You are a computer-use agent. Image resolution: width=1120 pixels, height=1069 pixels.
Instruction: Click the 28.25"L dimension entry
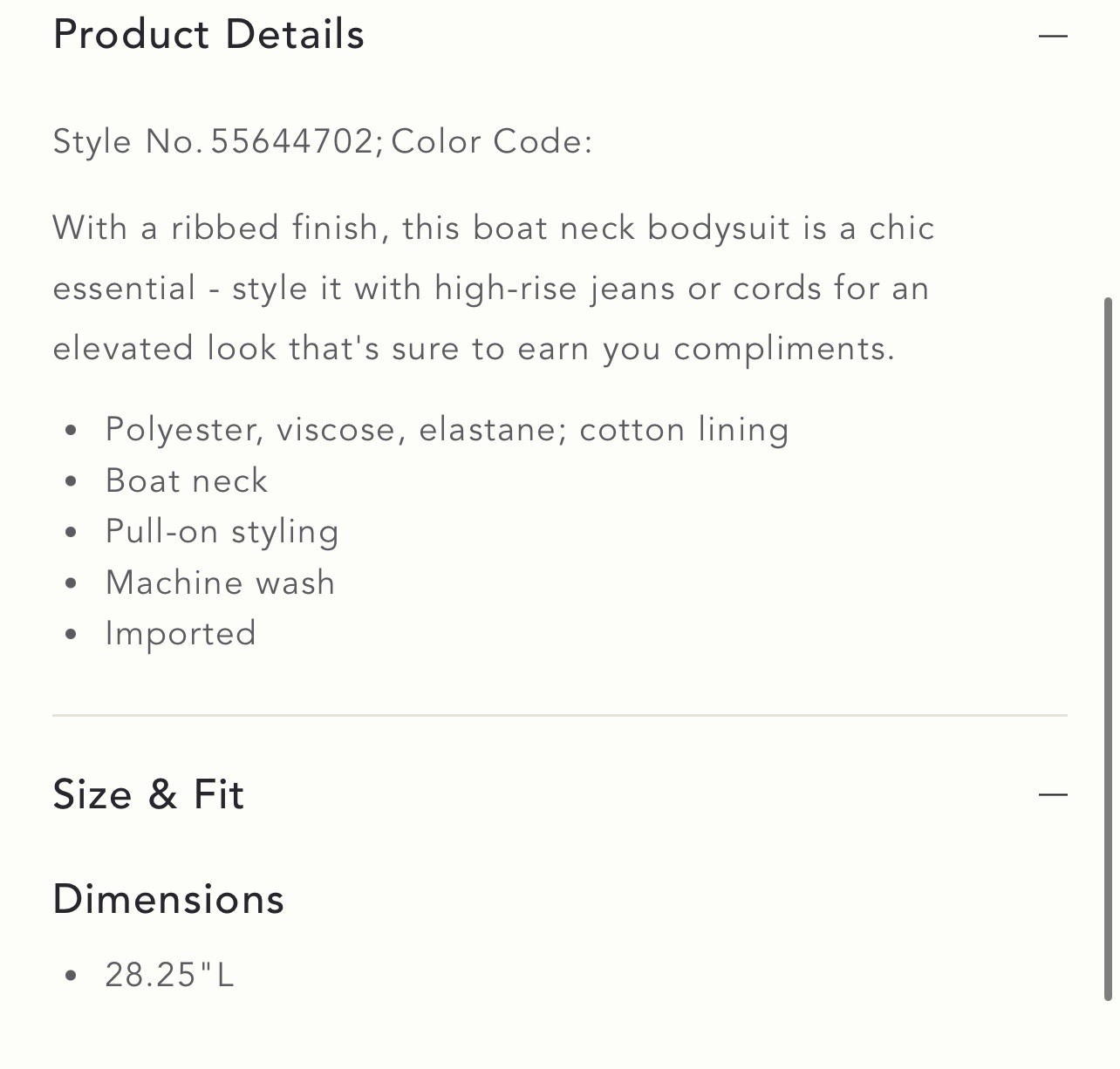click(169, 975)
